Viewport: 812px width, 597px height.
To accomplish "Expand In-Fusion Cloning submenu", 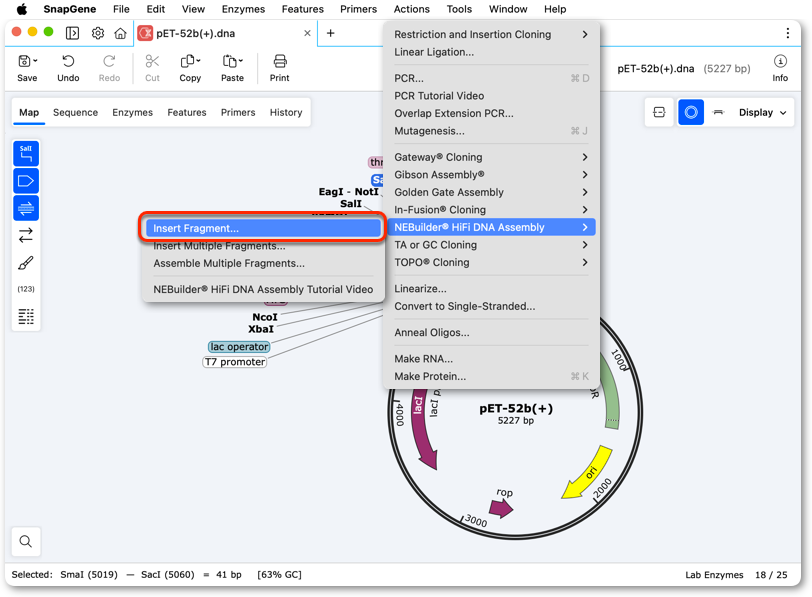I will click(x=490, y=210).
